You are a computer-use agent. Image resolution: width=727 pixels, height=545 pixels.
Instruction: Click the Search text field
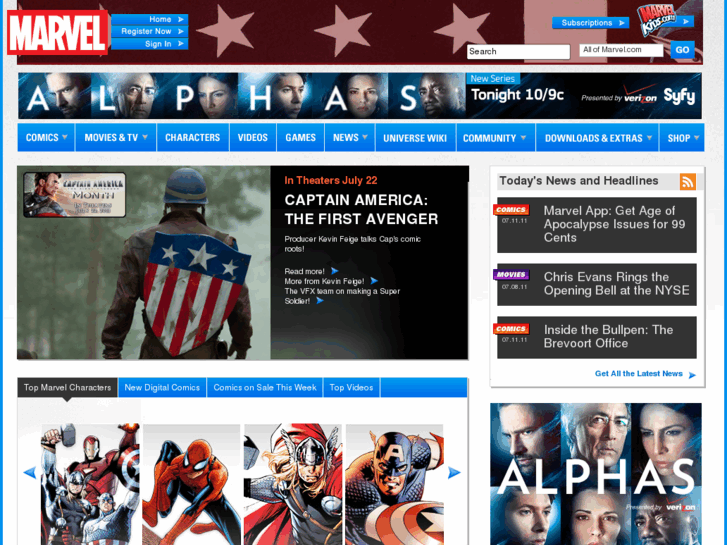pos(518,51)
